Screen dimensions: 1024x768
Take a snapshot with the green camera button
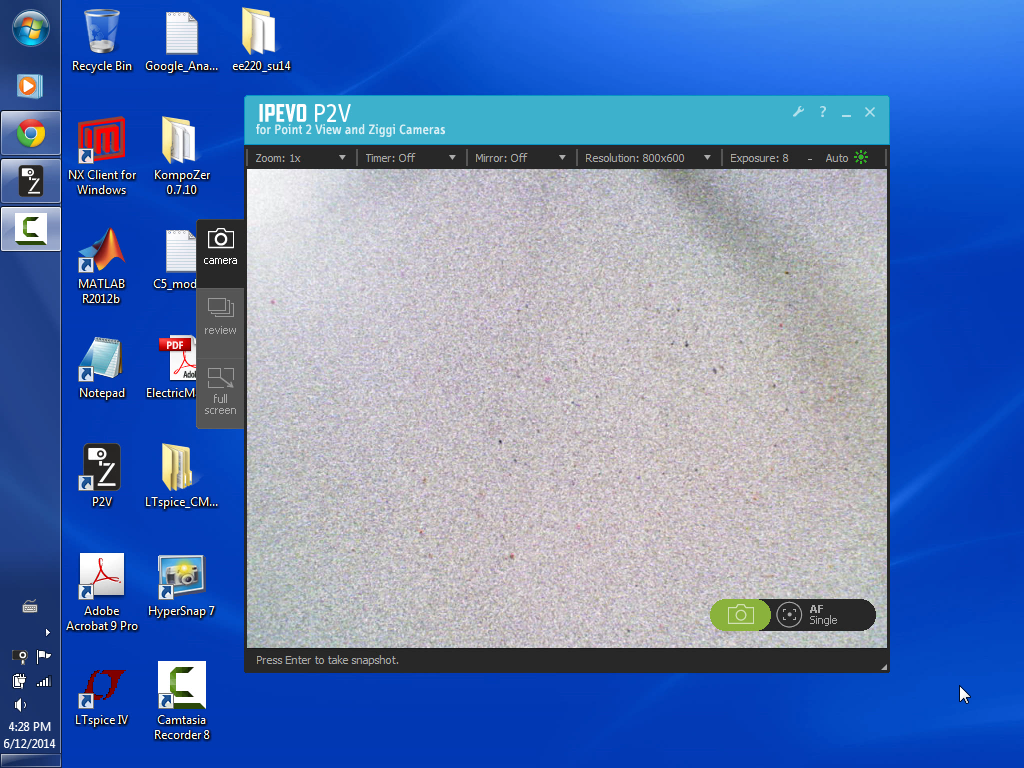[740, 615]
